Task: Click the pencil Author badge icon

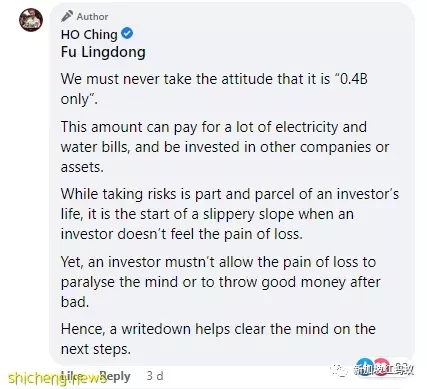Action: 67,16
